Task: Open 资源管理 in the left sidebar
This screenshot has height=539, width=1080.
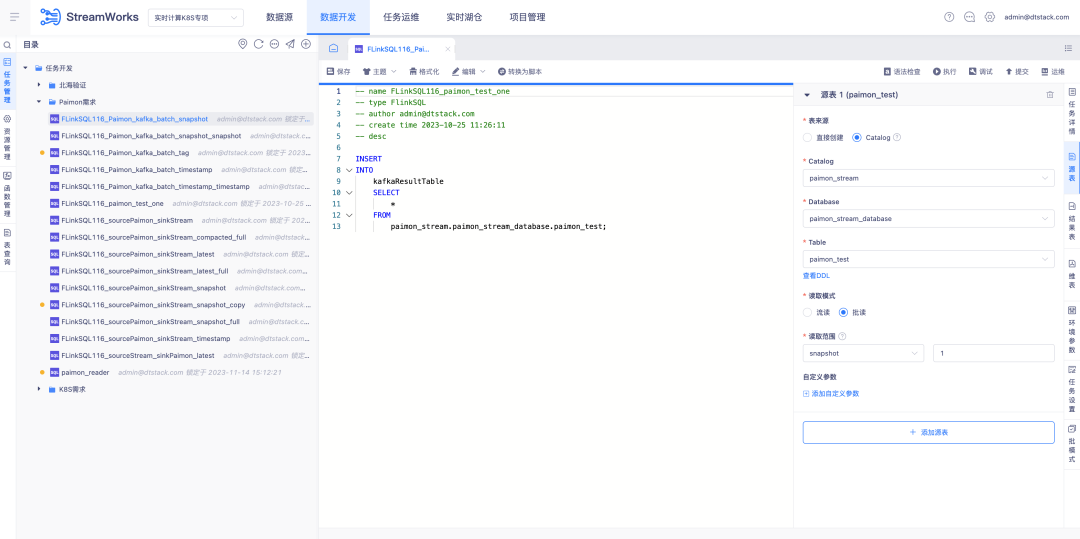Action: pos(8,138)
